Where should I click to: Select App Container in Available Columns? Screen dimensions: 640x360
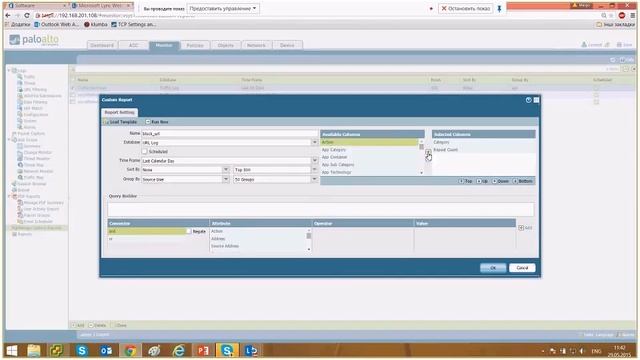(x=369, y=157)
